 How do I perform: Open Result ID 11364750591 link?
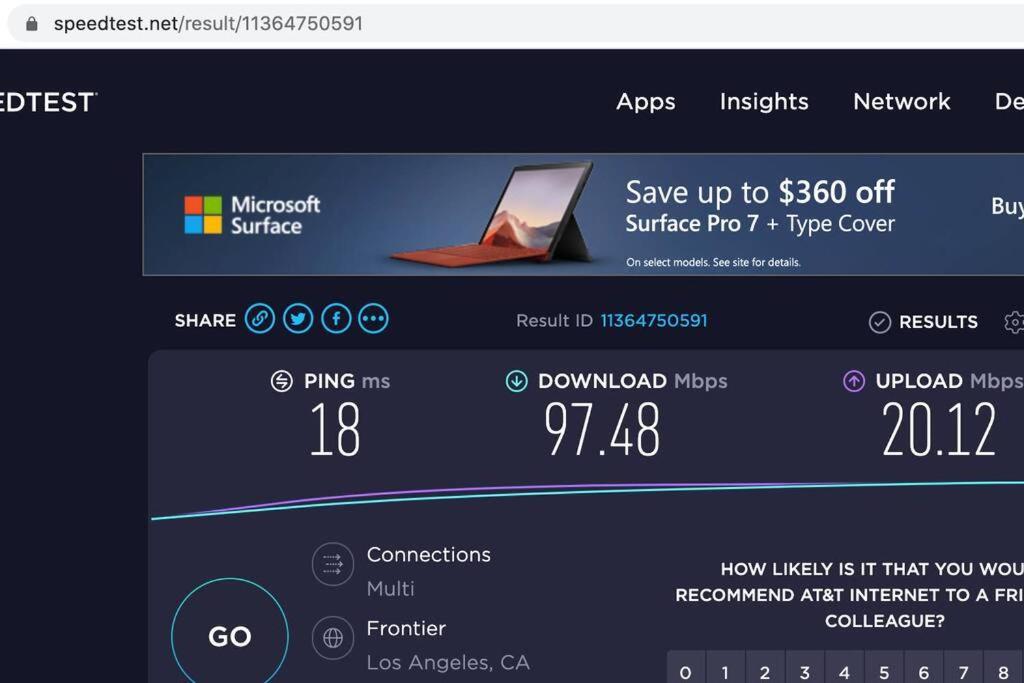click(x=653, y=321)
